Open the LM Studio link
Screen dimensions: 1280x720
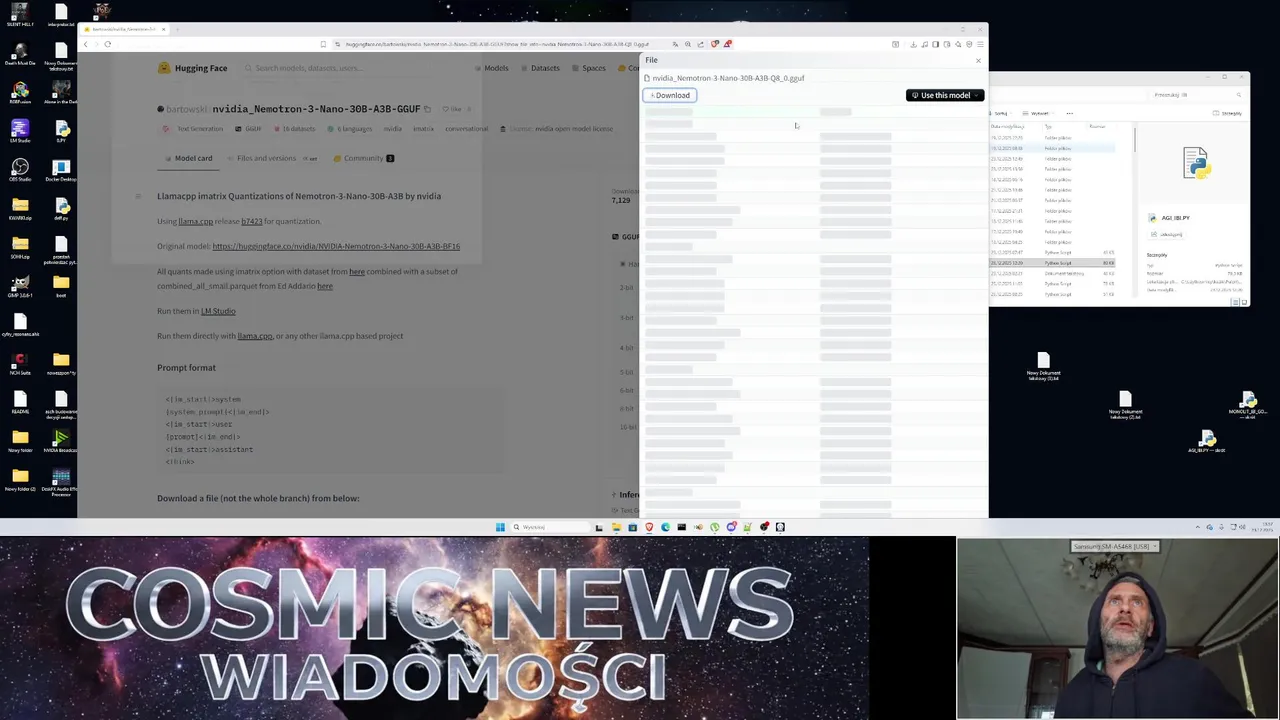tap(218, 311)
